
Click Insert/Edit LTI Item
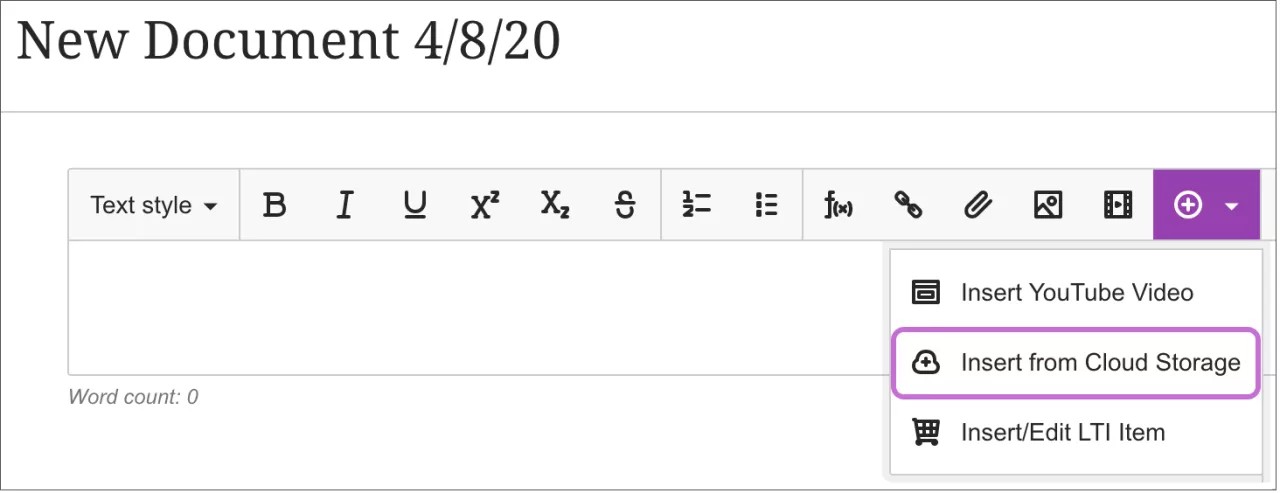pyautogui.click(x=1062, y=433)
